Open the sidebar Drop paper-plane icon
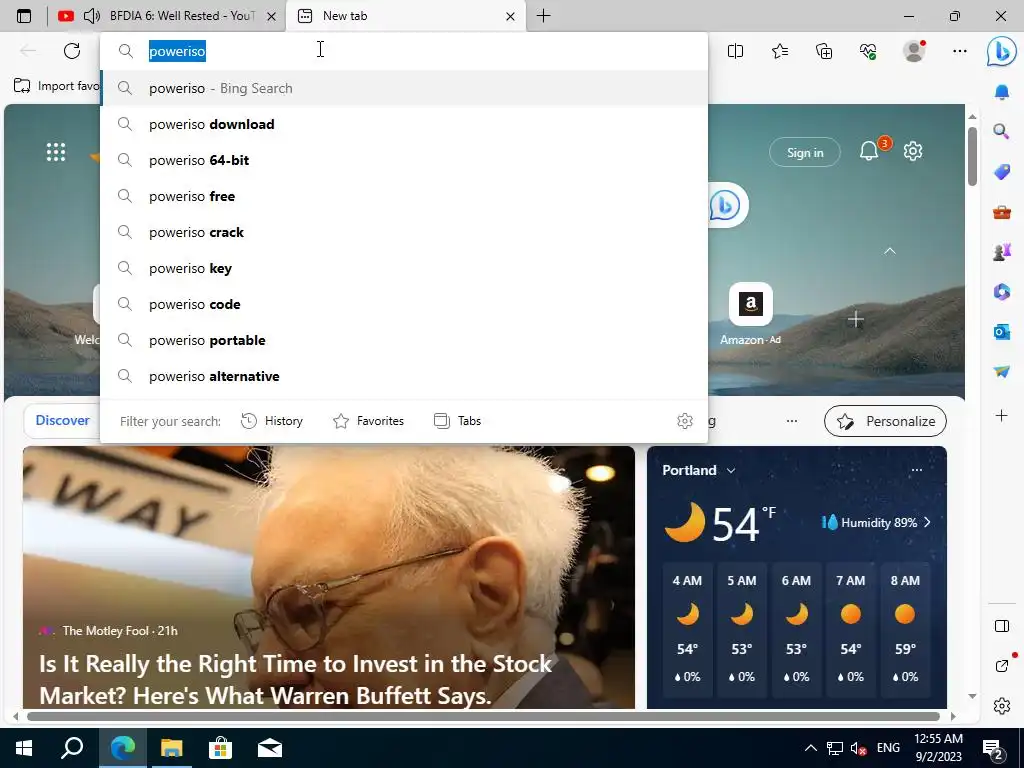 pyautogui.click(x=1002, y=371)
